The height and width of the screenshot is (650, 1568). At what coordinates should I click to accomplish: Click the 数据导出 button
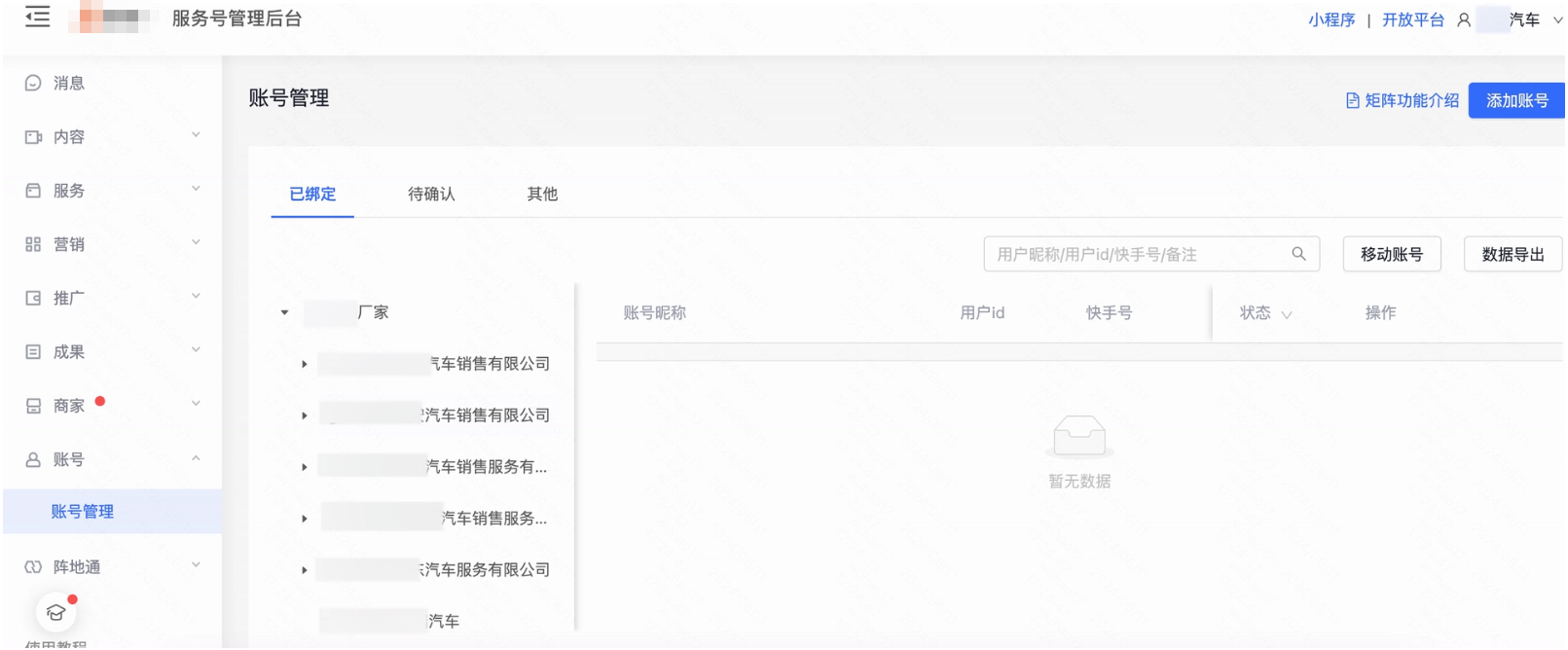point(1513,254)
